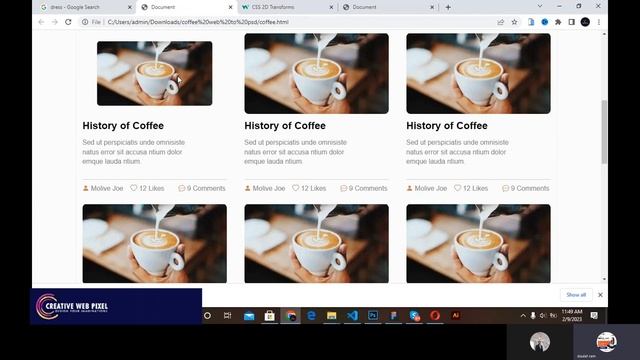Open Task View in taskbar
Screen dimensions: 640x360
[x=228, y=316]
